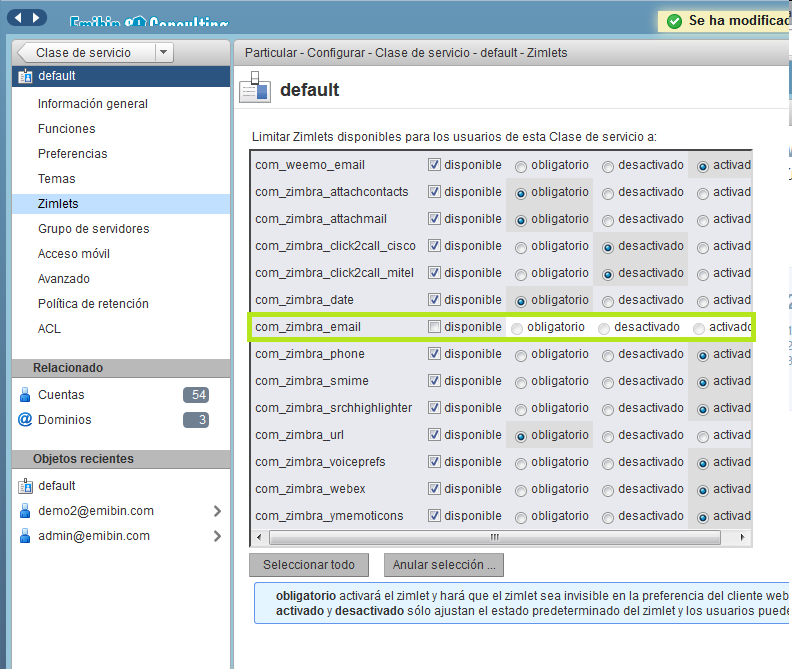Click com_zimbra_webex row label
The width and height of the screenshot is (792, 669).
(310, 489)
